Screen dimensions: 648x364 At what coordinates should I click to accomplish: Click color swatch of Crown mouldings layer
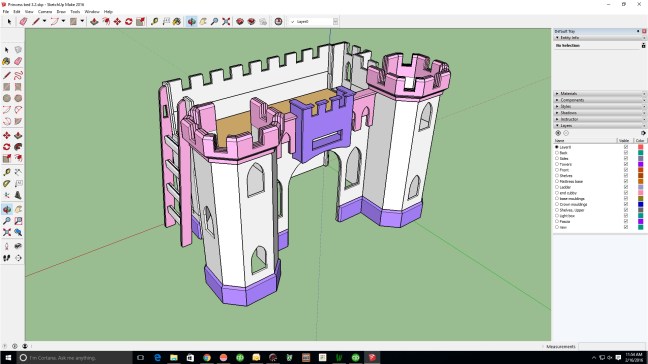tap(641, 204)
